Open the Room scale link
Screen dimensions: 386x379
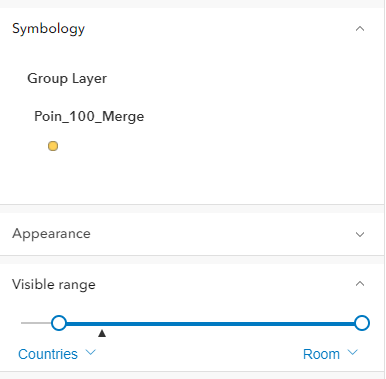pos(321,354)
